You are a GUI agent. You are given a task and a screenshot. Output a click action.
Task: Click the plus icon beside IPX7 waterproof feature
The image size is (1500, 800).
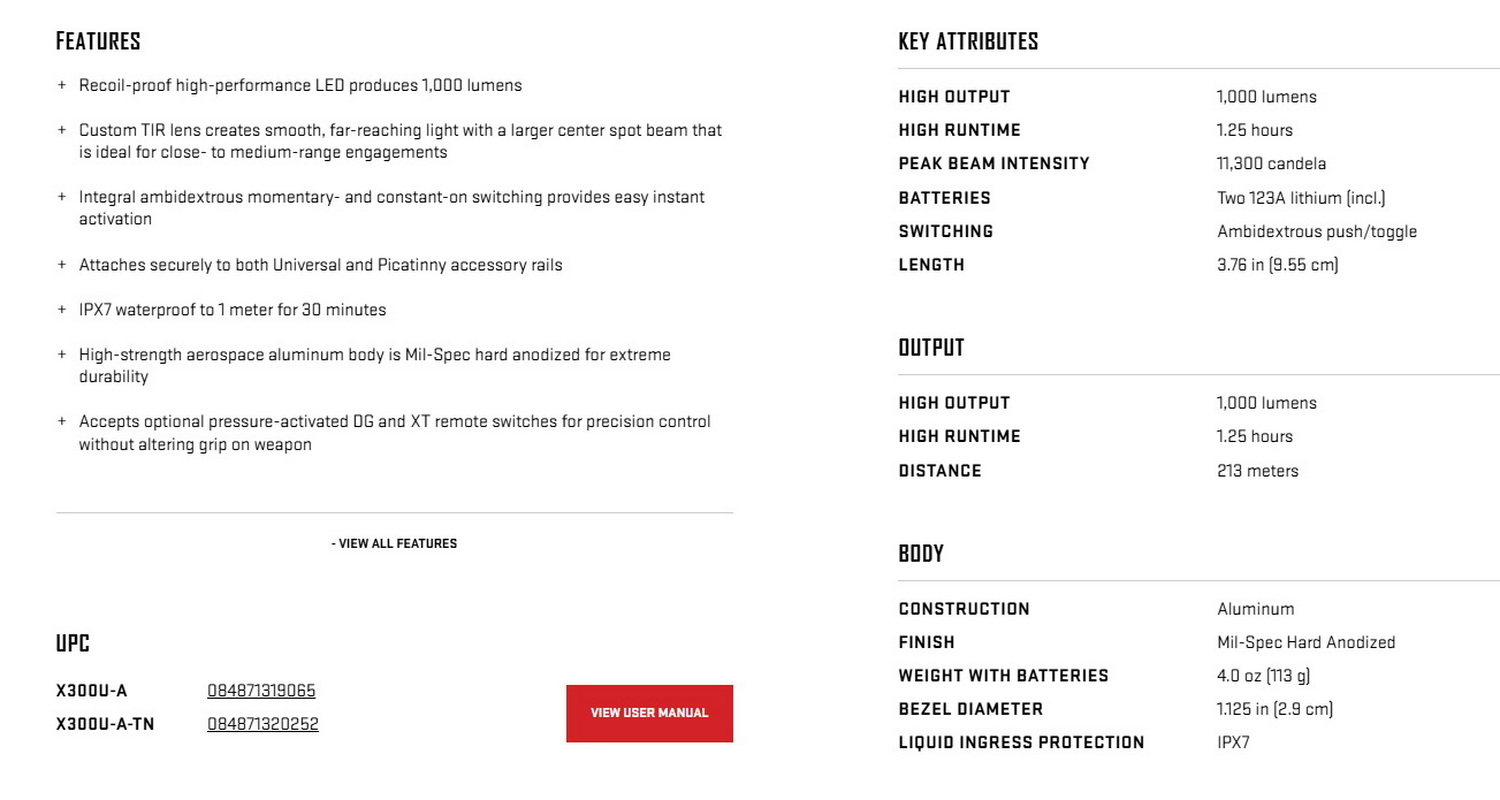[62, 311]
